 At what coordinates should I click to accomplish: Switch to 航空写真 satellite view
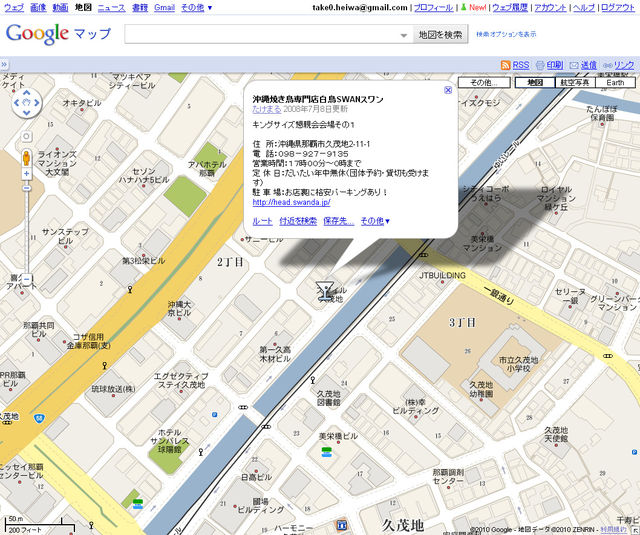click(575, 82)
